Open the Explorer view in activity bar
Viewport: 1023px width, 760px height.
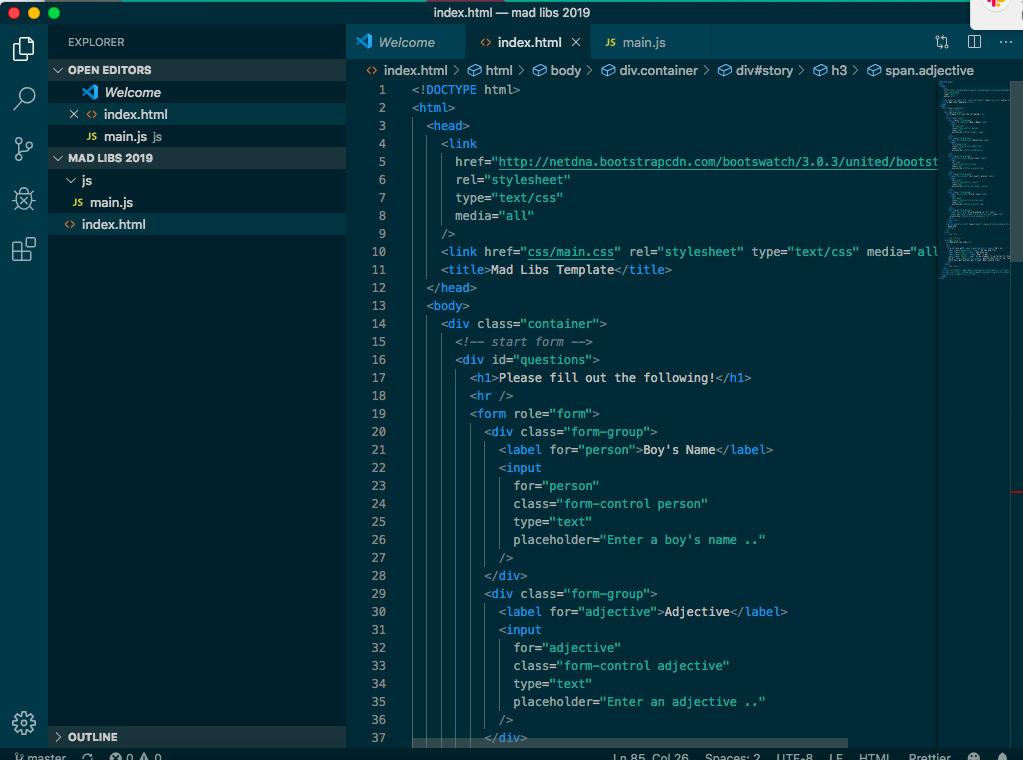click(x=23, y=50)
